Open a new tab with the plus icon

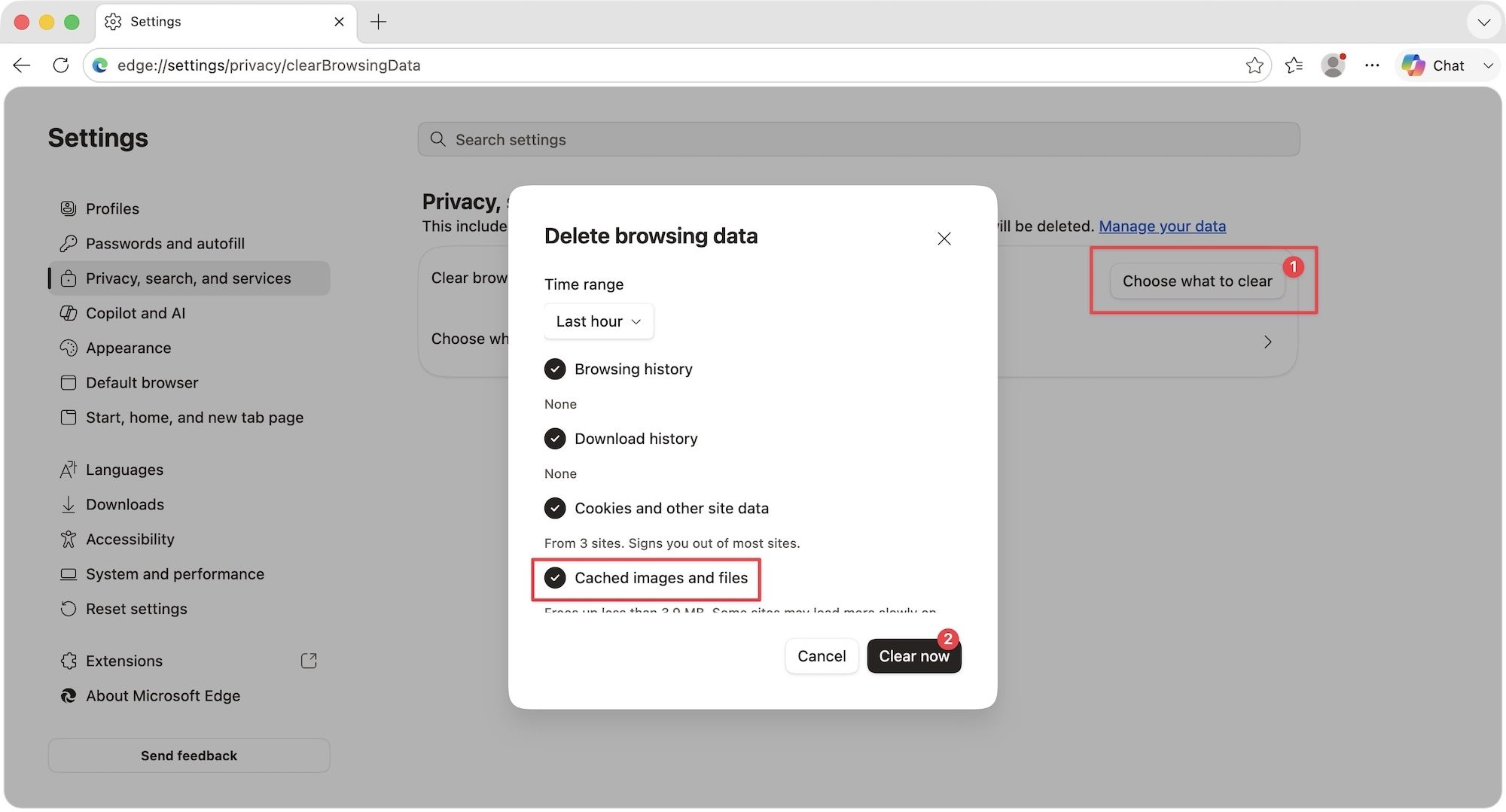coord(378,22)
